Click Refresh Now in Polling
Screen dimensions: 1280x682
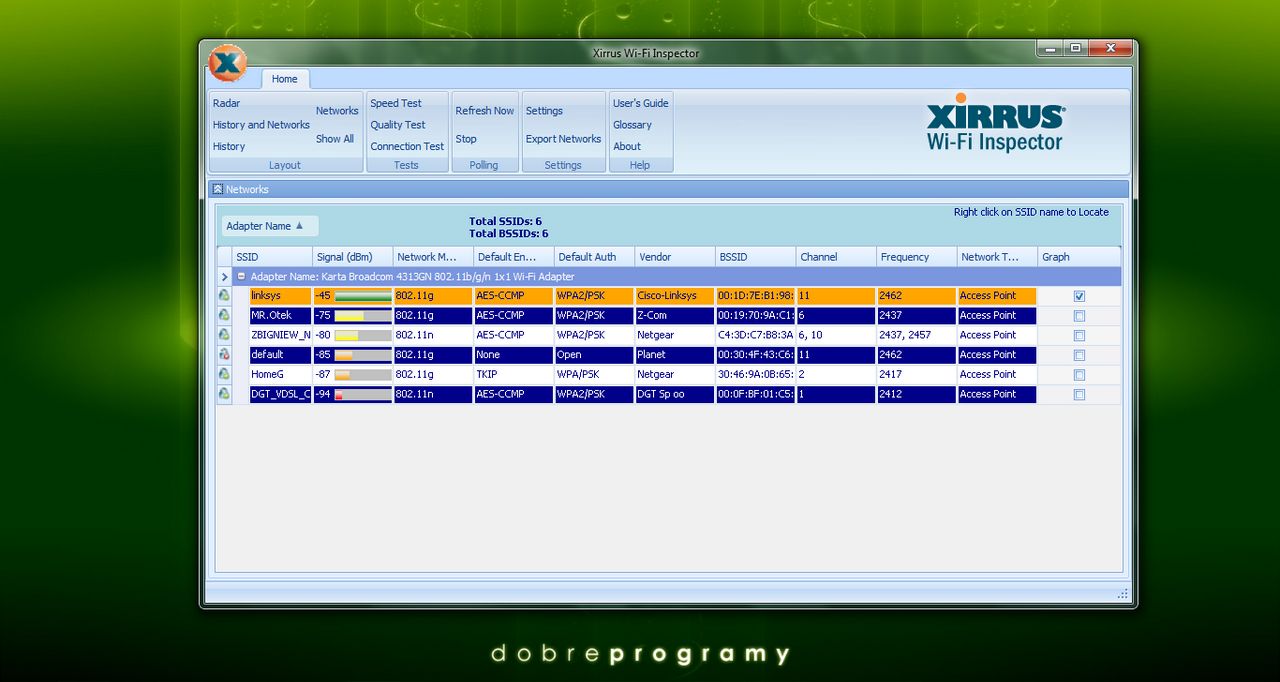(x=485, y=111)
